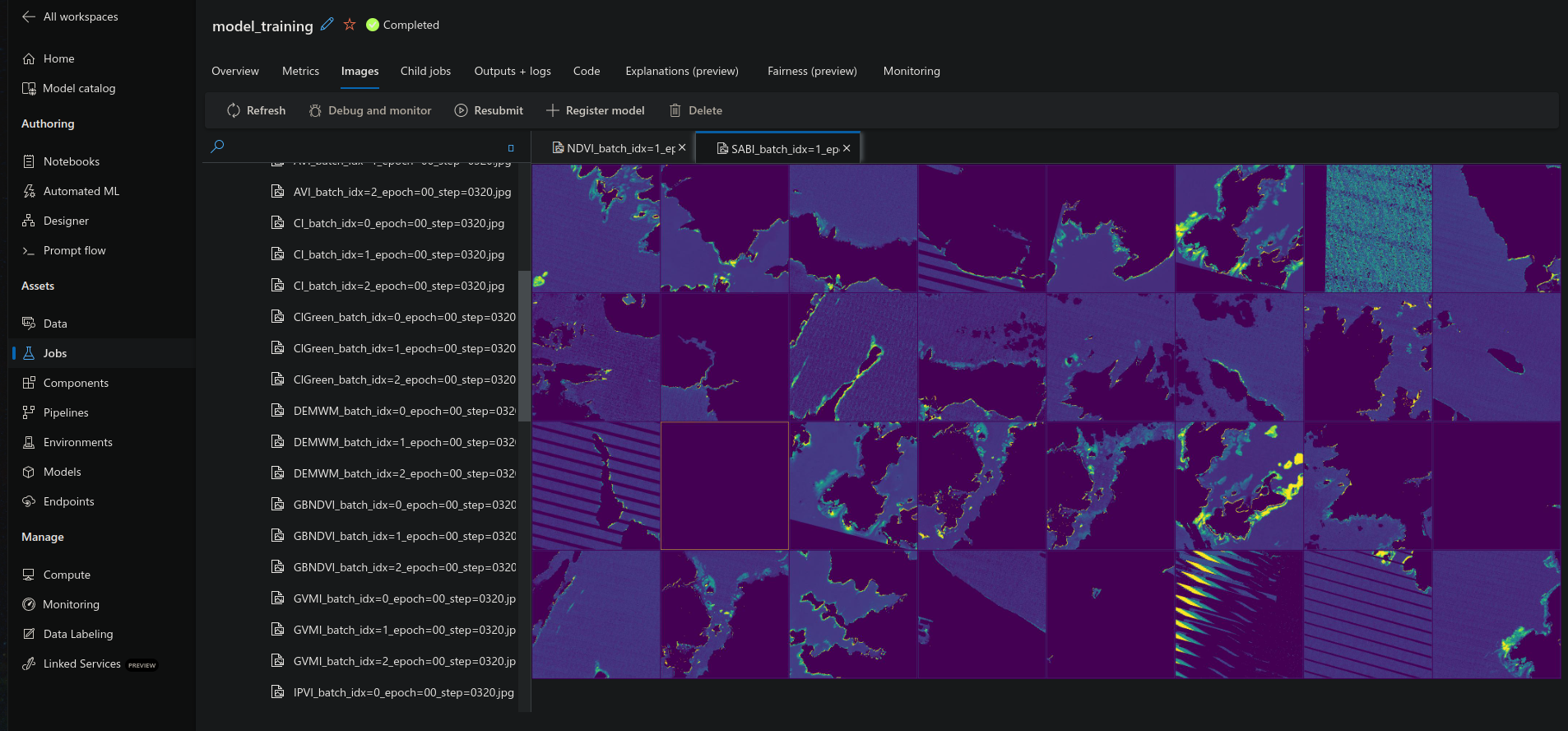Open CI_batch_idx=0_epoch=00_step=0320.jpg file
This screenshot has height=731, width=1568.
coord(388,223)
